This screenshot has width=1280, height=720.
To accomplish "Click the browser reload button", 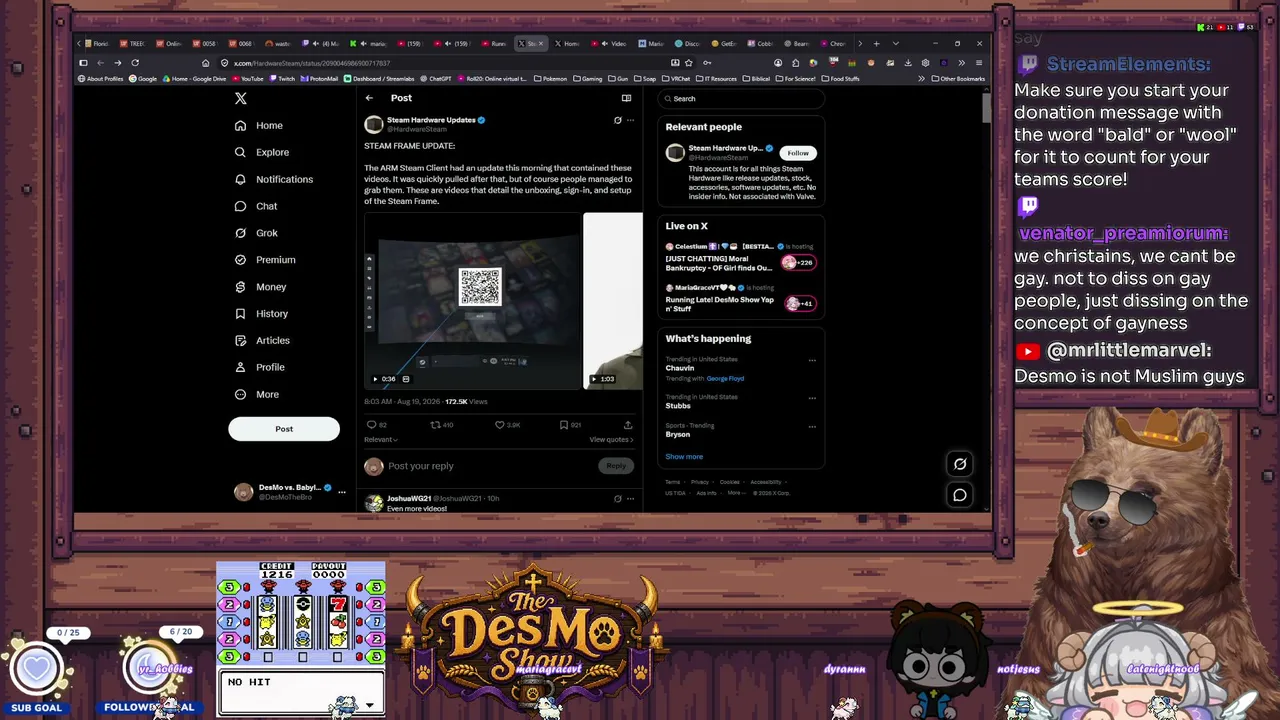I will 135,63.
